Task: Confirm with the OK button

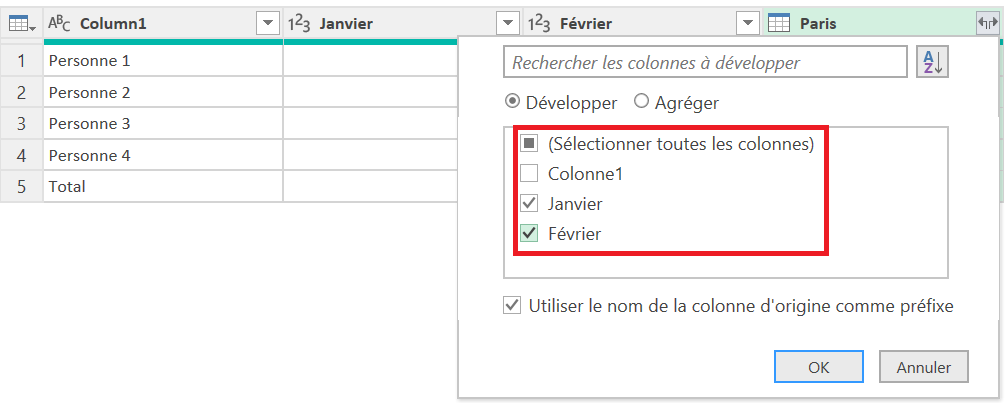Action: click(819, 367)
